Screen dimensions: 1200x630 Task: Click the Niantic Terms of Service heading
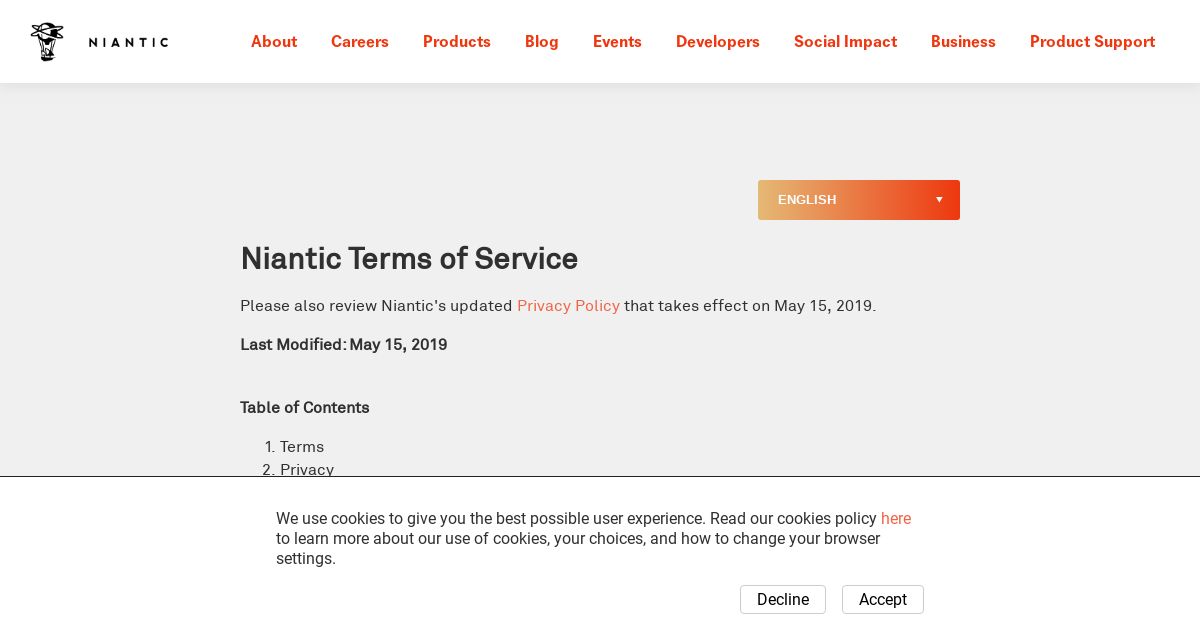coord(409,259)
